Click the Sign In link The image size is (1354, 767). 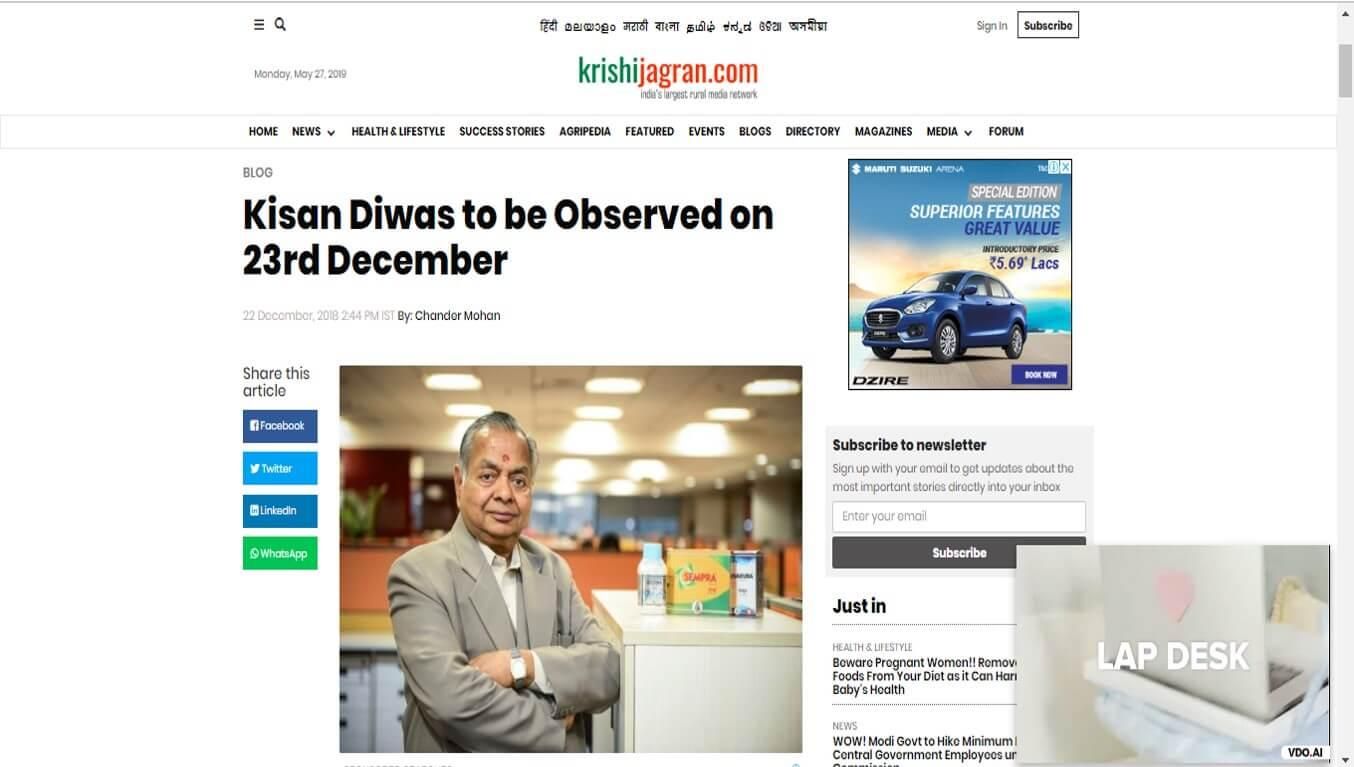point(992,26)
